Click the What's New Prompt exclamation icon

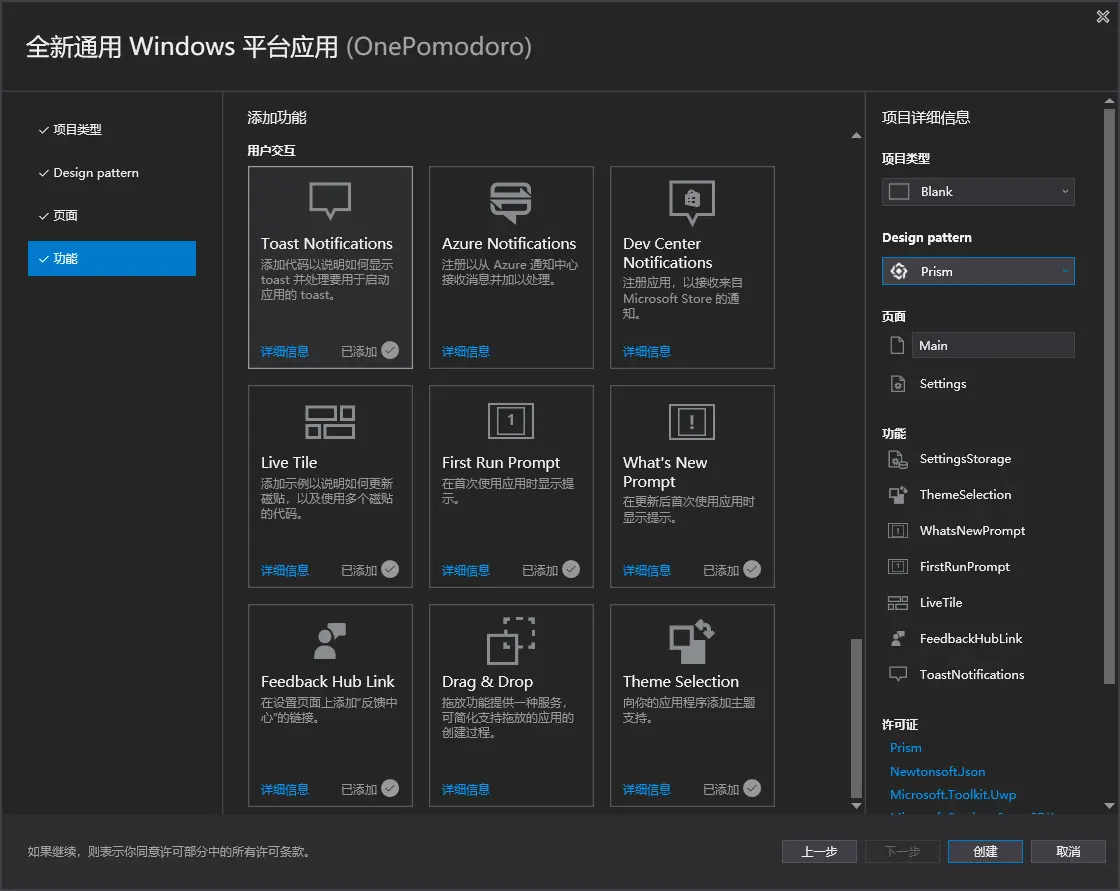691,422
